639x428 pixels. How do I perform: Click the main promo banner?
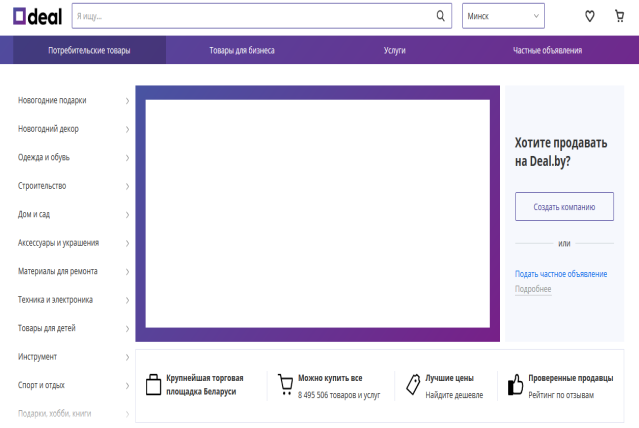click(x=317, y=214)
